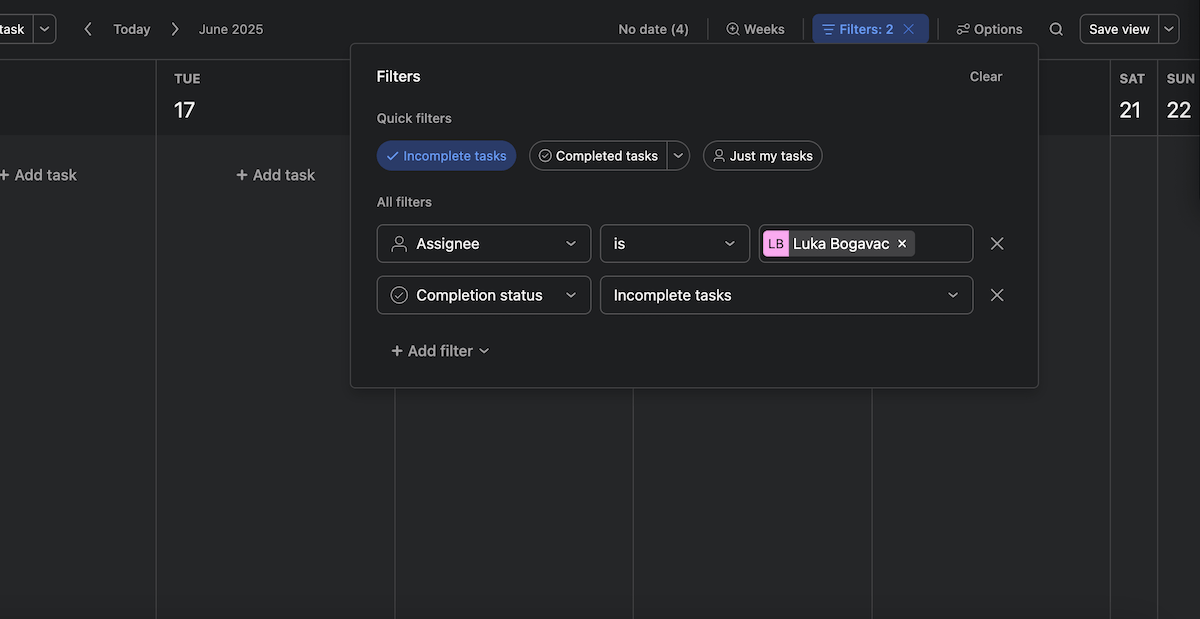
Task: Enable the Completed tasks quick filter
Action: (x=600, y=155)
